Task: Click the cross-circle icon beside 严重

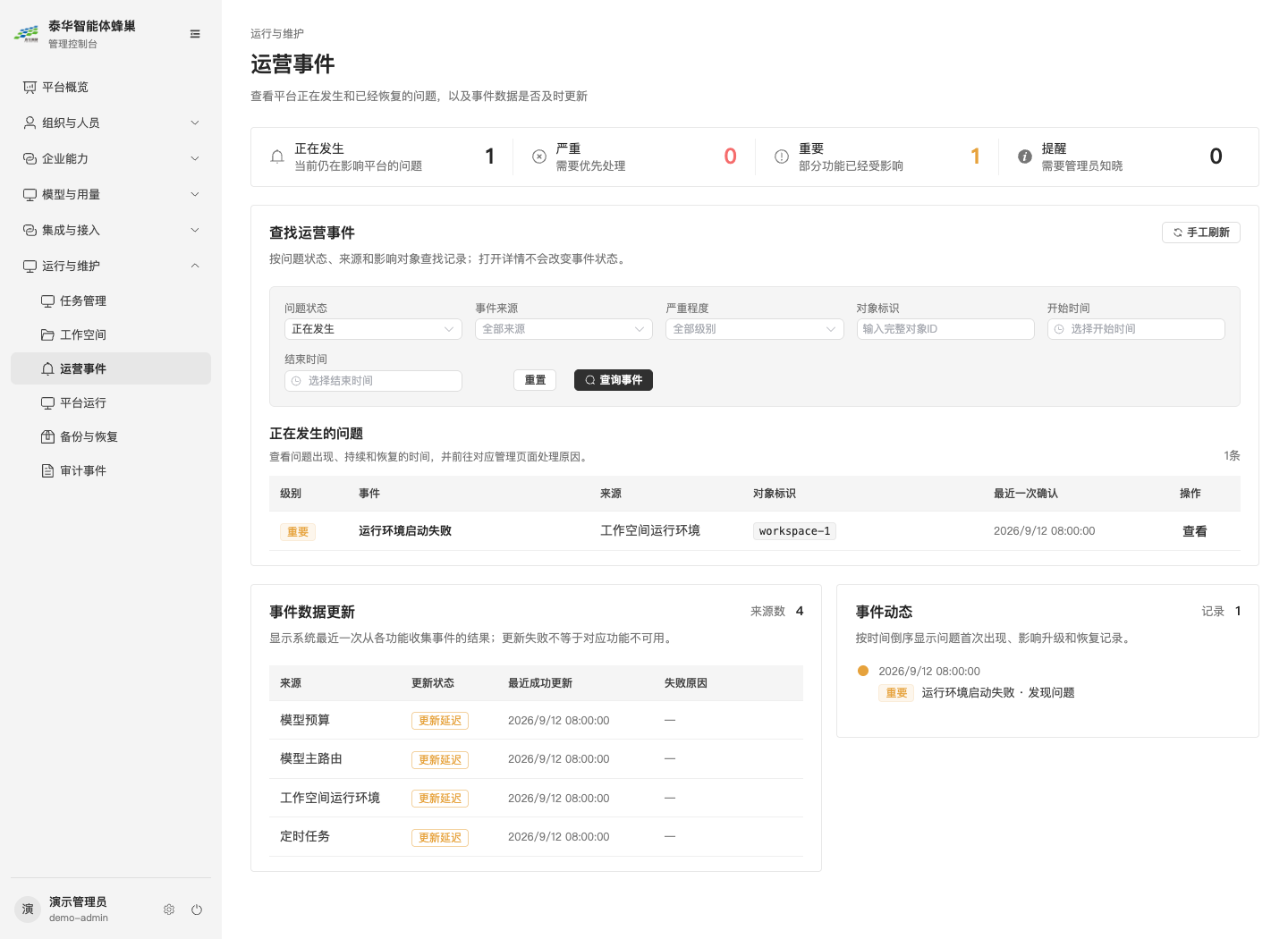Action: [539, 156]
